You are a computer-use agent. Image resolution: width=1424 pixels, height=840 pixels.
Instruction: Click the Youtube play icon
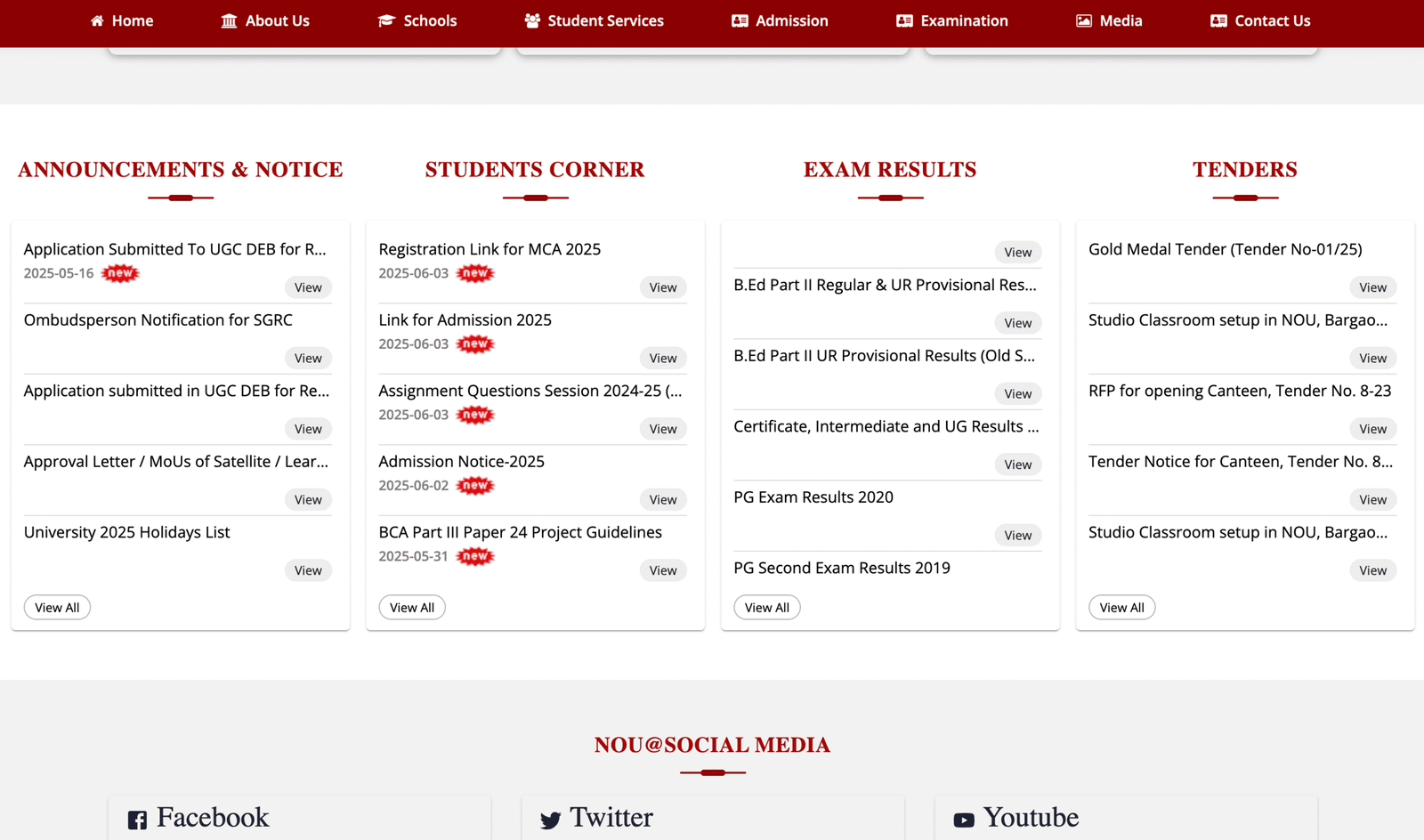pyautogui.click(x=964, y=820)
